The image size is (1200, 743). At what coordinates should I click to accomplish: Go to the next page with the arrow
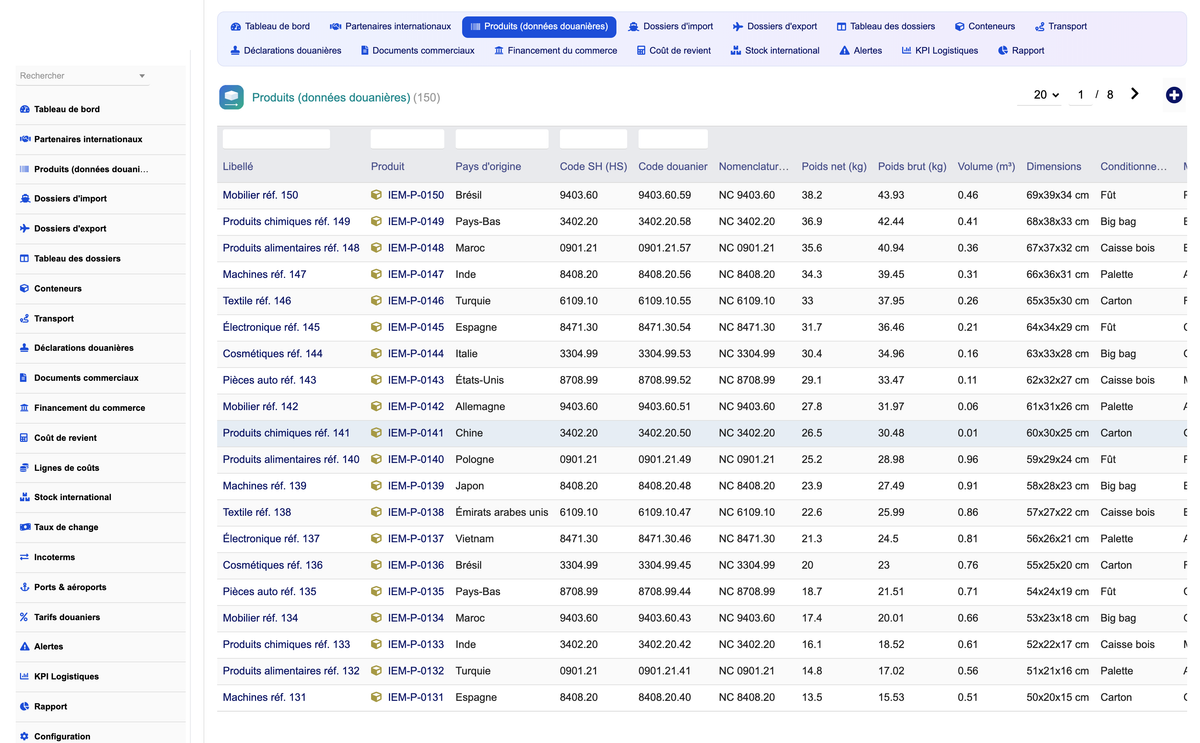pos(1135,94)
